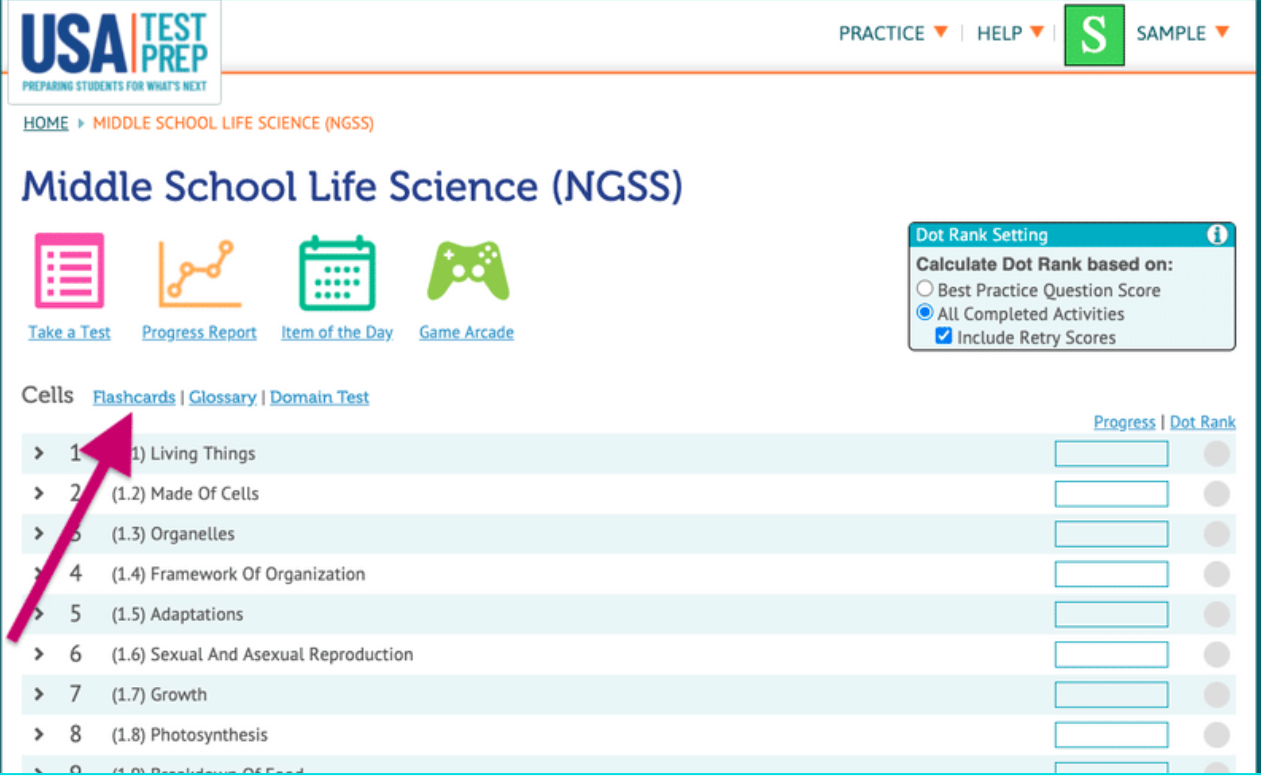Click the (1.2) Made Of Cells row text
1261x779 pixels.
click(185, 494)
